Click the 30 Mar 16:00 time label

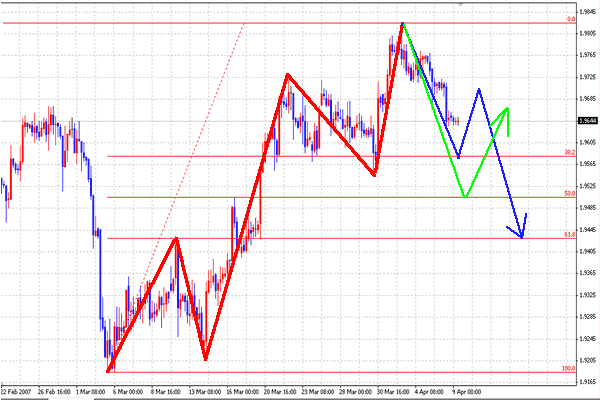coord(393,392)
